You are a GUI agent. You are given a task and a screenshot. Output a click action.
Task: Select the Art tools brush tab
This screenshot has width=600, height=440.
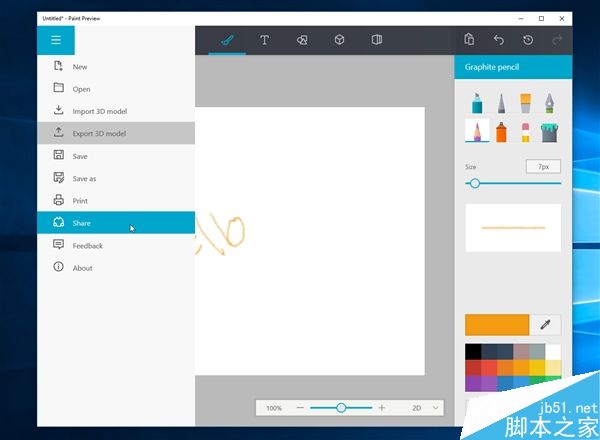point(227,40)
